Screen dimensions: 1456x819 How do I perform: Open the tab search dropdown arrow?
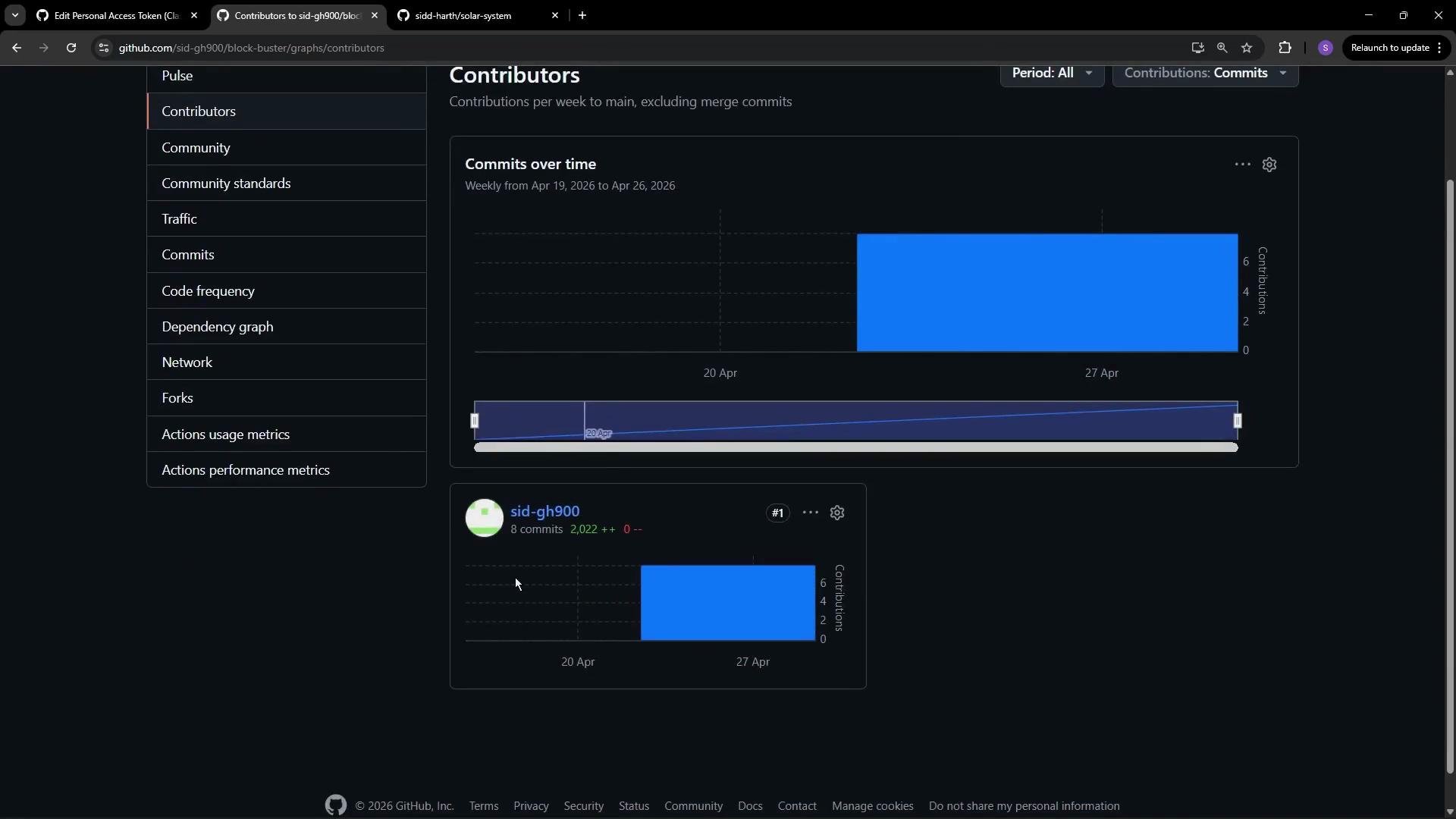pyautogui.click(x=14, y=15)
